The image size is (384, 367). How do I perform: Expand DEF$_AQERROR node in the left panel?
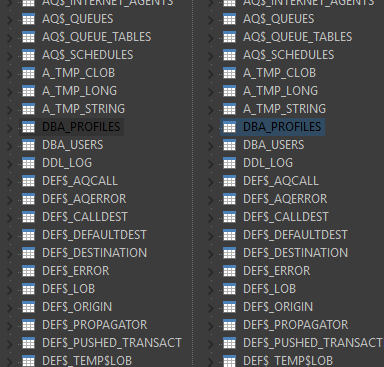(10, 200)
